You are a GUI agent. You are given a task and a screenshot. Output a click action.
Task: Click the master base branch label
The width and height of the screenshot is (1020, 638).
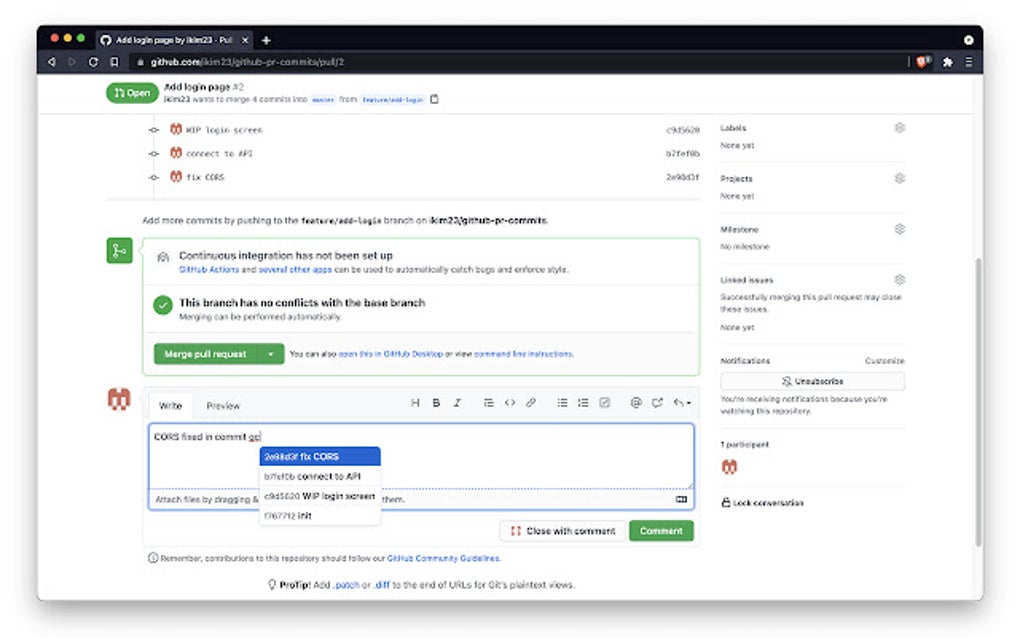coord(323,100)
